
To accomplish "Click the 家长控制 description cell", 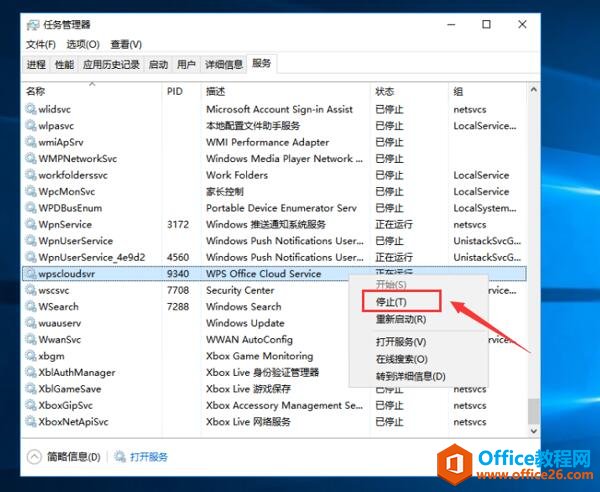I will pos(225,191).
